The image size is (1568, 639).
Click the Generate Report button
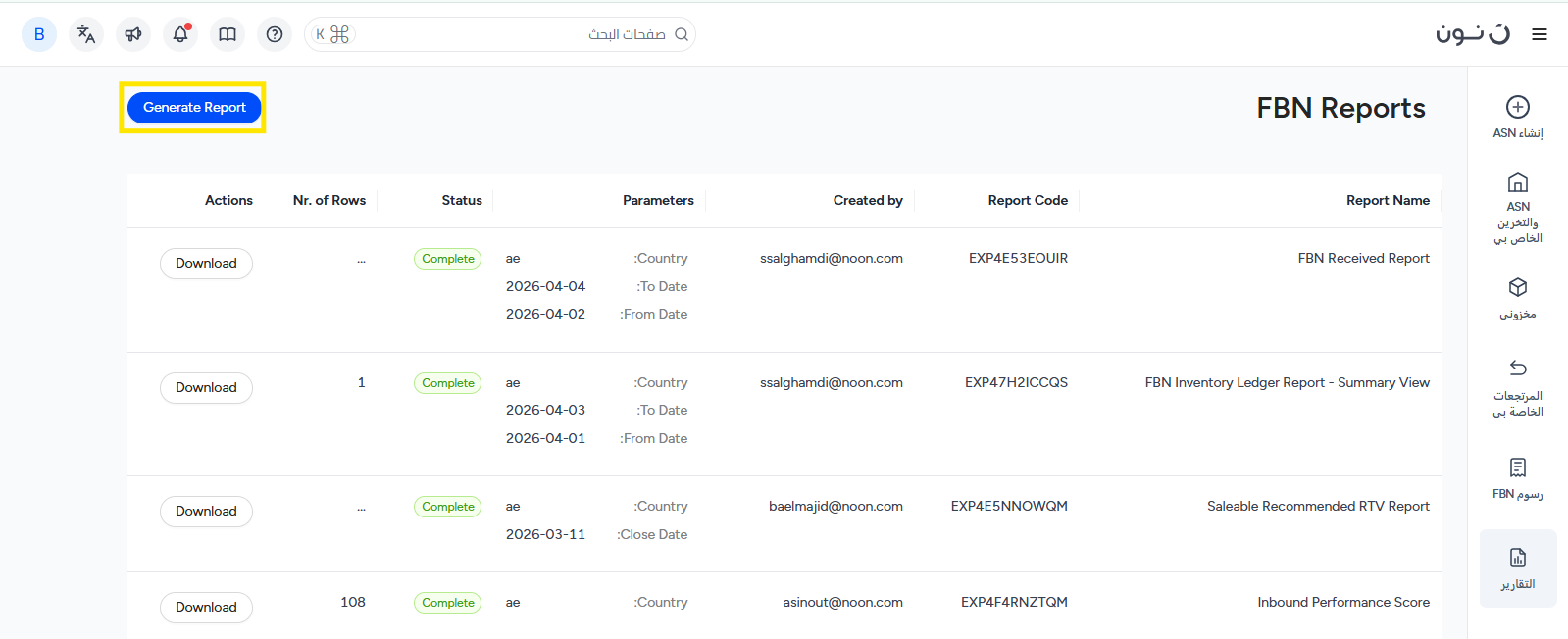194,108
